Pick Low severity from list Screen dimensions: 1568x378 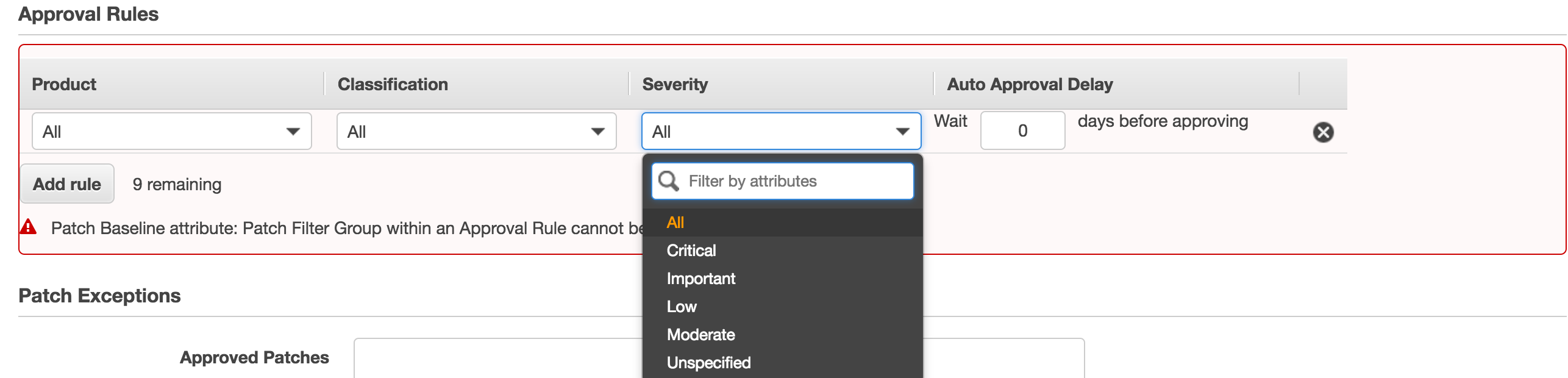click(682, 307)
